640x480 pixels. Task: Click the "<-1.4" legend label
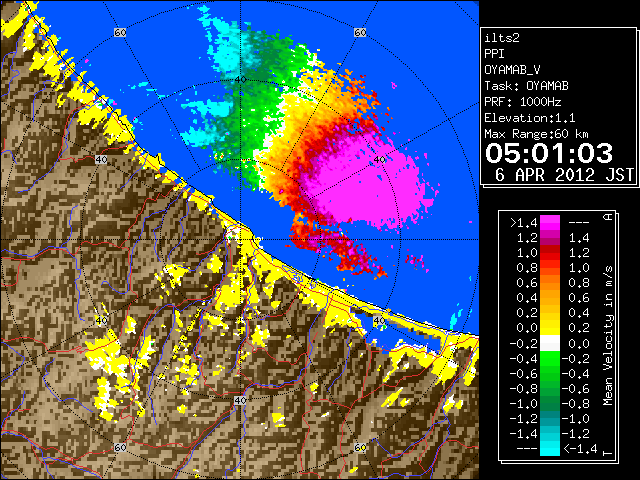(580, 449)
